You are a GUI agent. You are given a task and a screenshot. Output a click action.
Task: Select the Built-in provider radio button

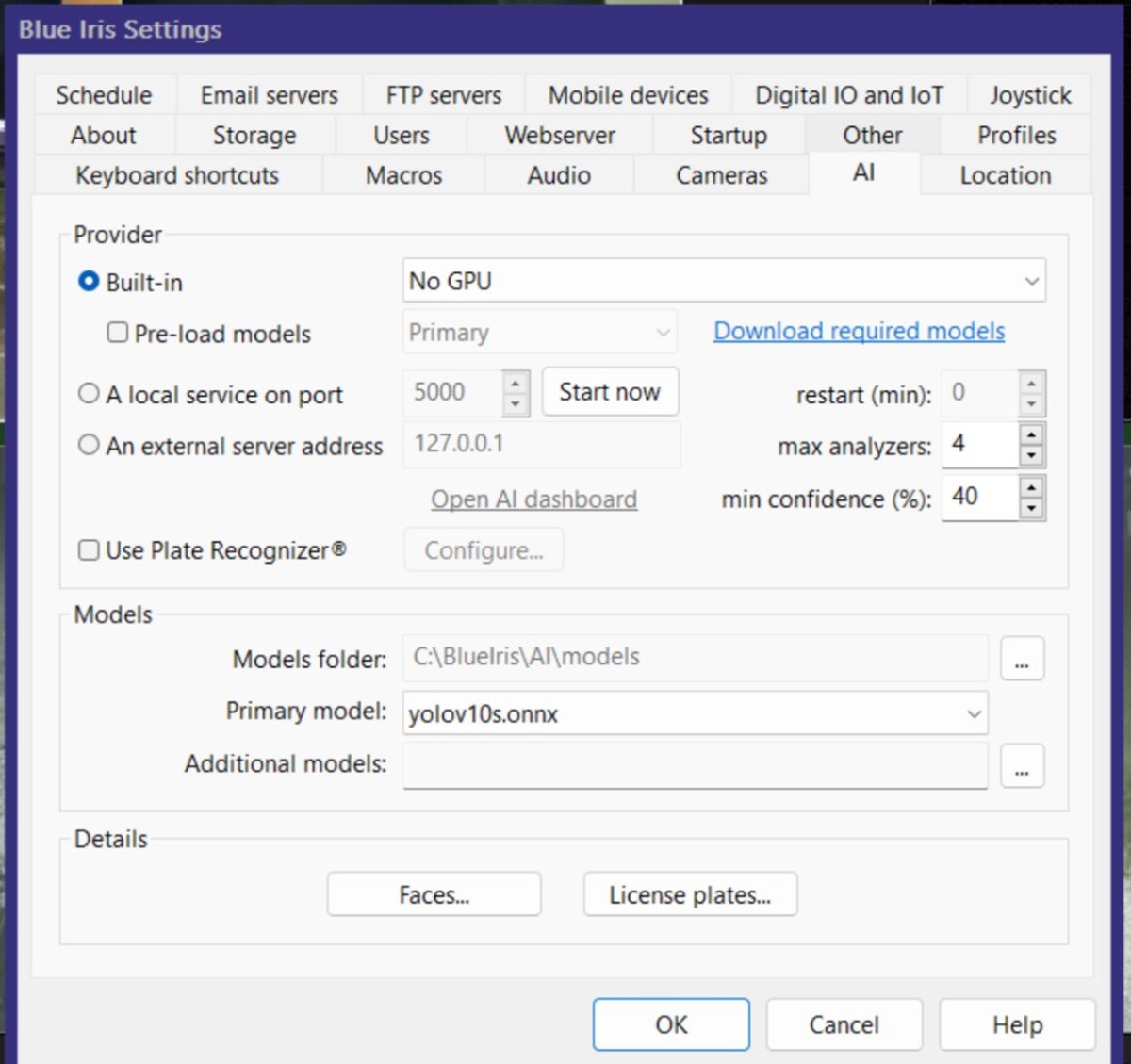coord(89,281)
